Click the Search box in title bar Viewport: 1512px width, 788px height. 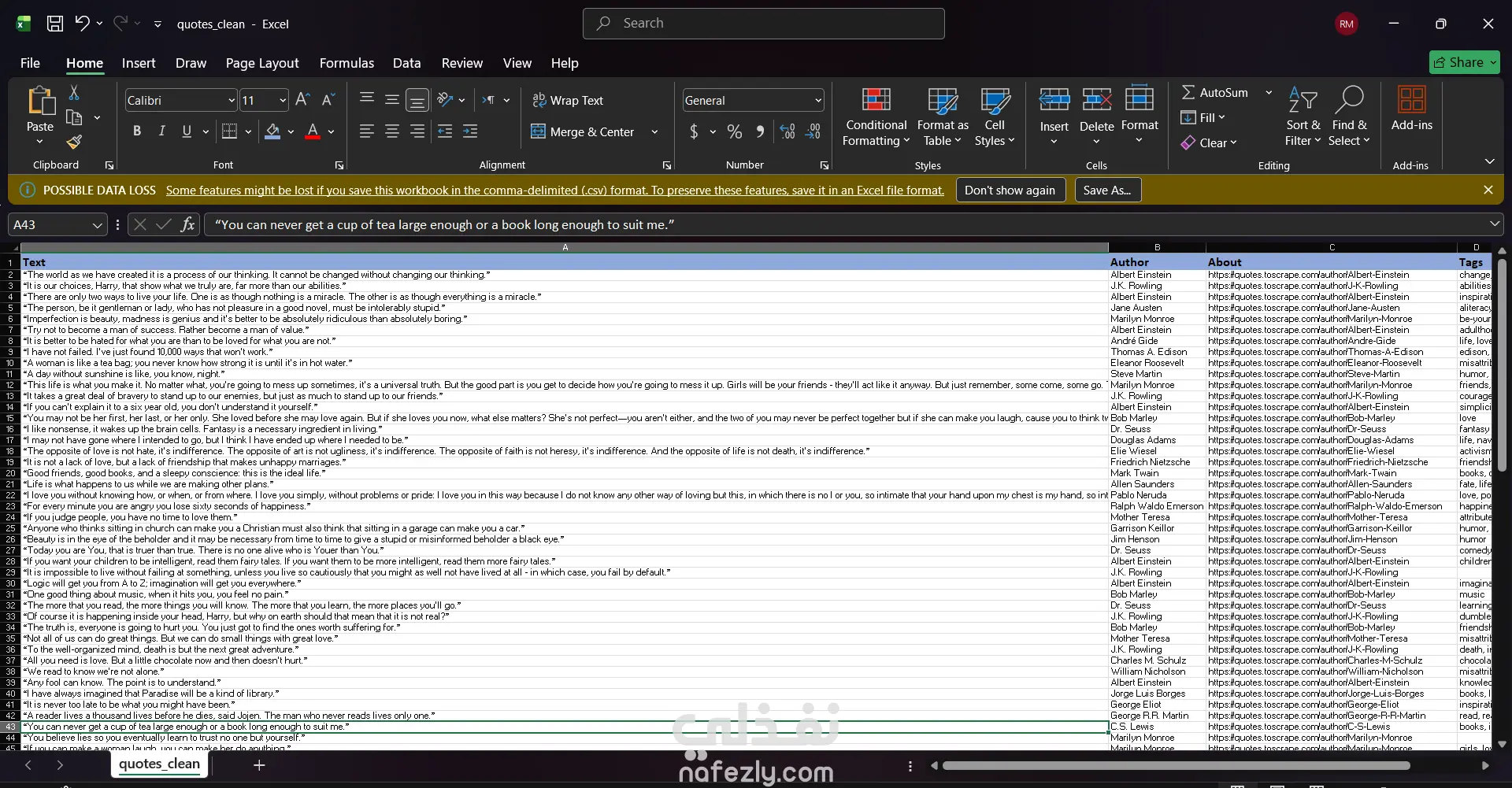tap(764, 24)
